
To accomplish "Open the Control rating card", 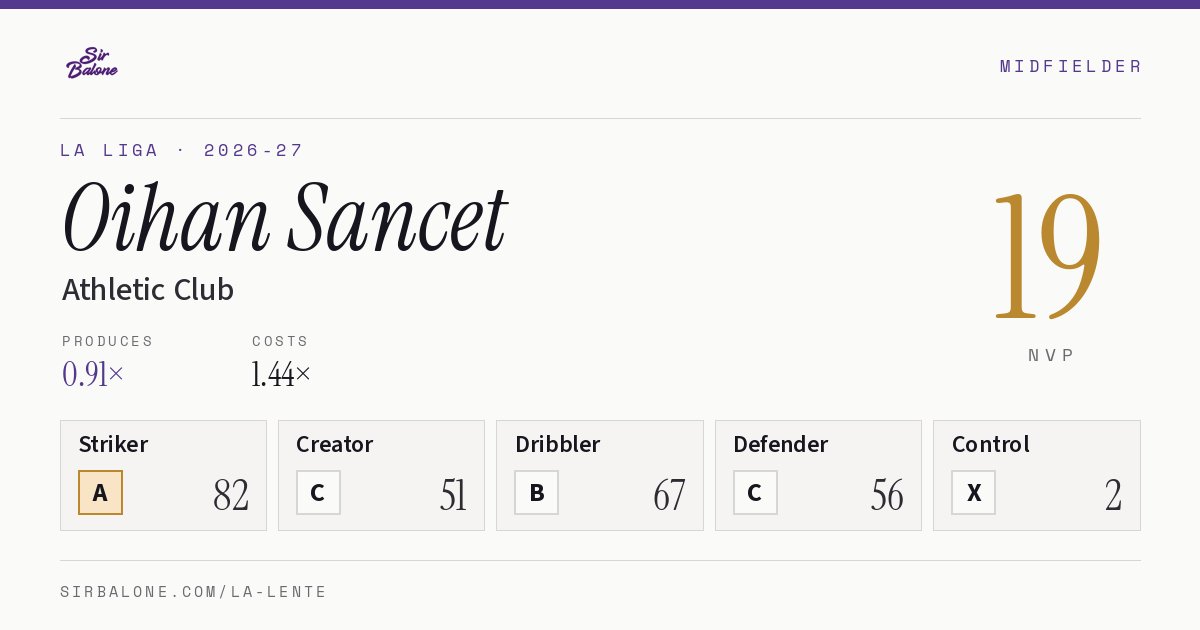I will point(1037,475).
